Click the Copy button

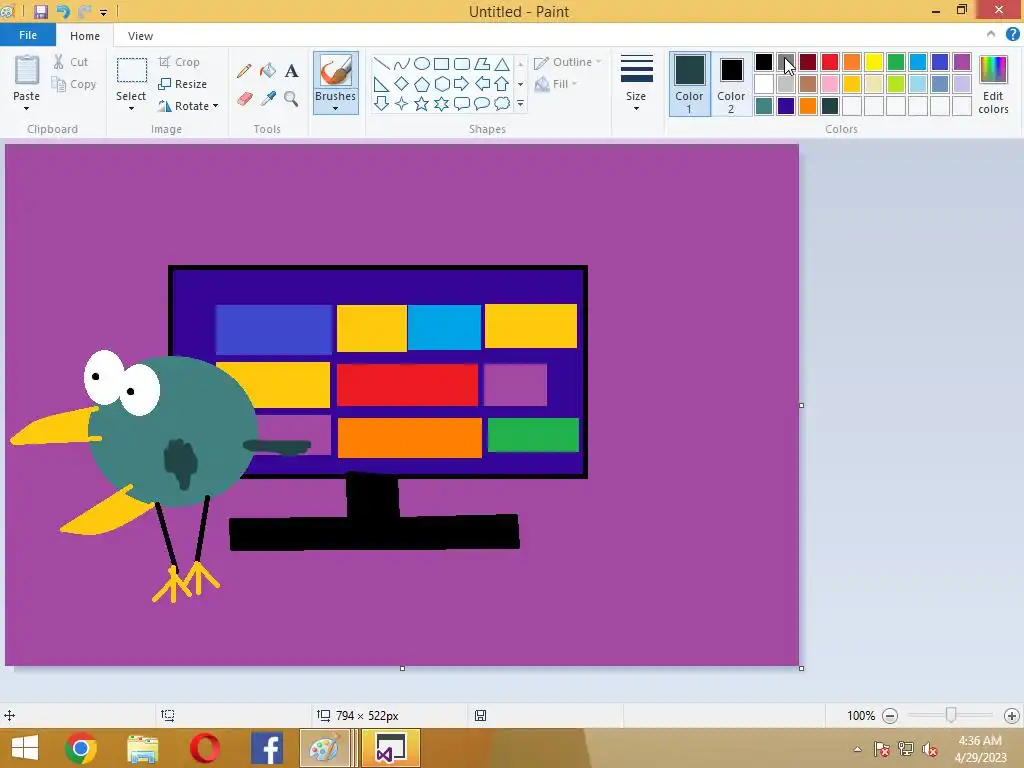point(74,84)
